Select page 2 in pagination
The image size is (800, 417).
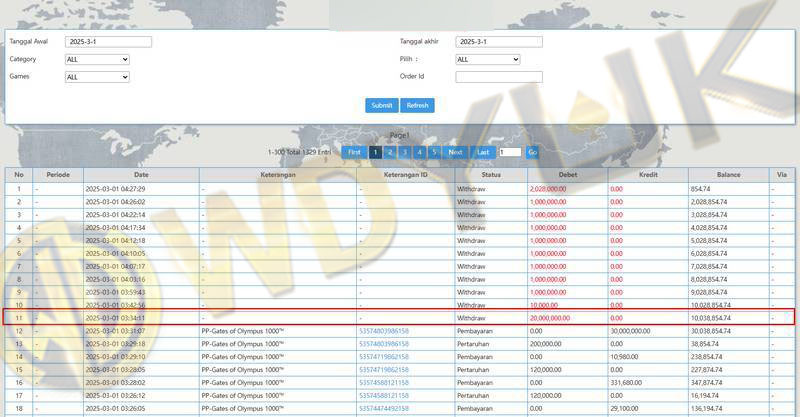(390, 152)
